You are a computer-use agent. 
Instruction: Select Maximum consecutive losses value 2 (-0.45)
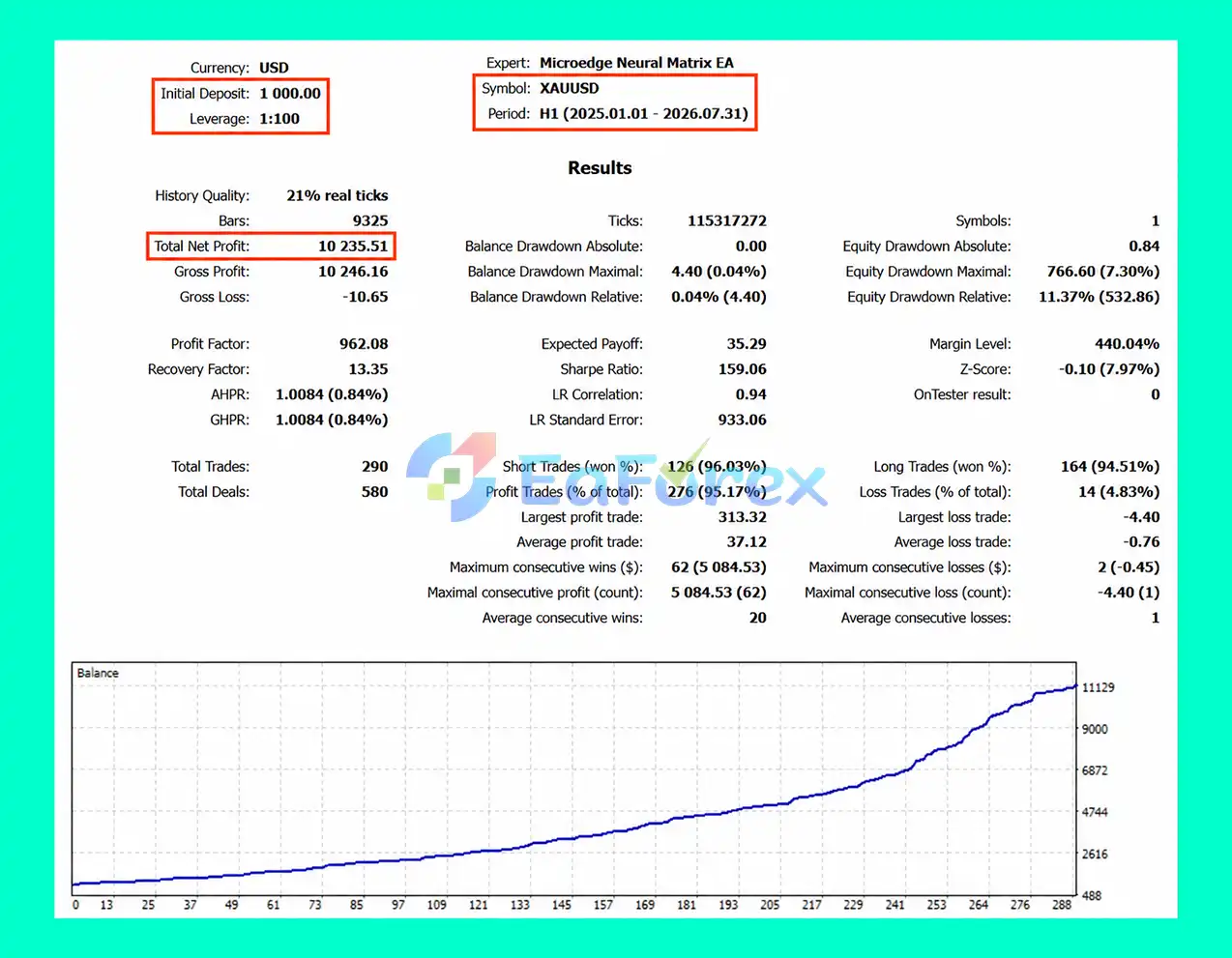[1129, 567]
